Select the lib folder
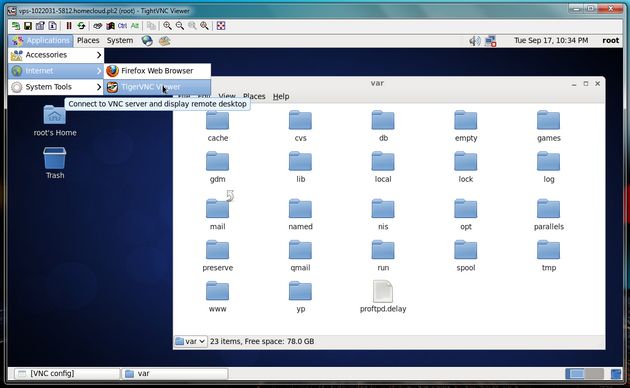The width and height of the screenshot is (630, 388). [300, 167]
